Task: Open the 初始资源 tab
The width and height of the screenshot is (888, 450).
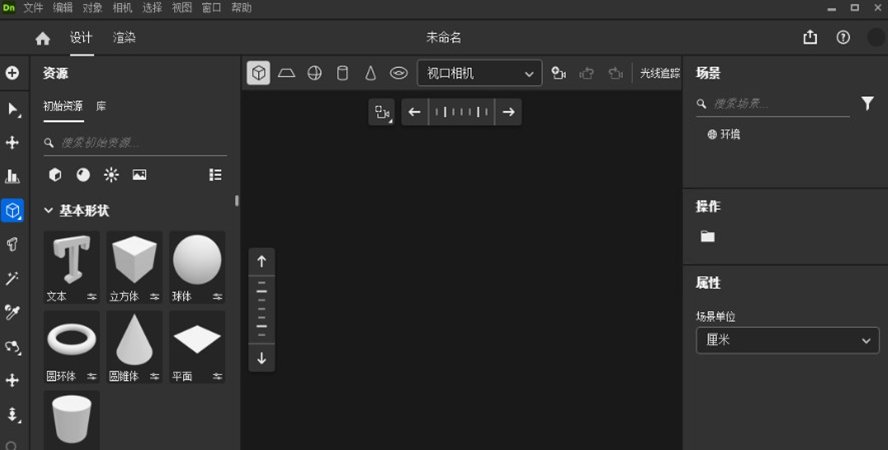Action: [63, 106]
